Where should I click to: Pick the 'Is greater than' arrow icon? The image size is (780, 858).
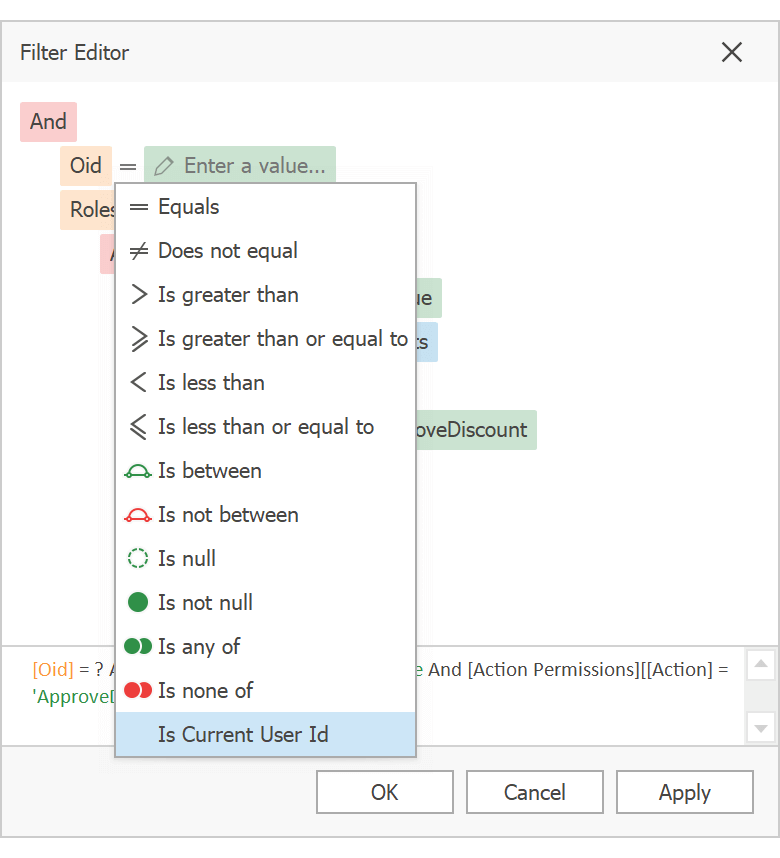[136, 294]
